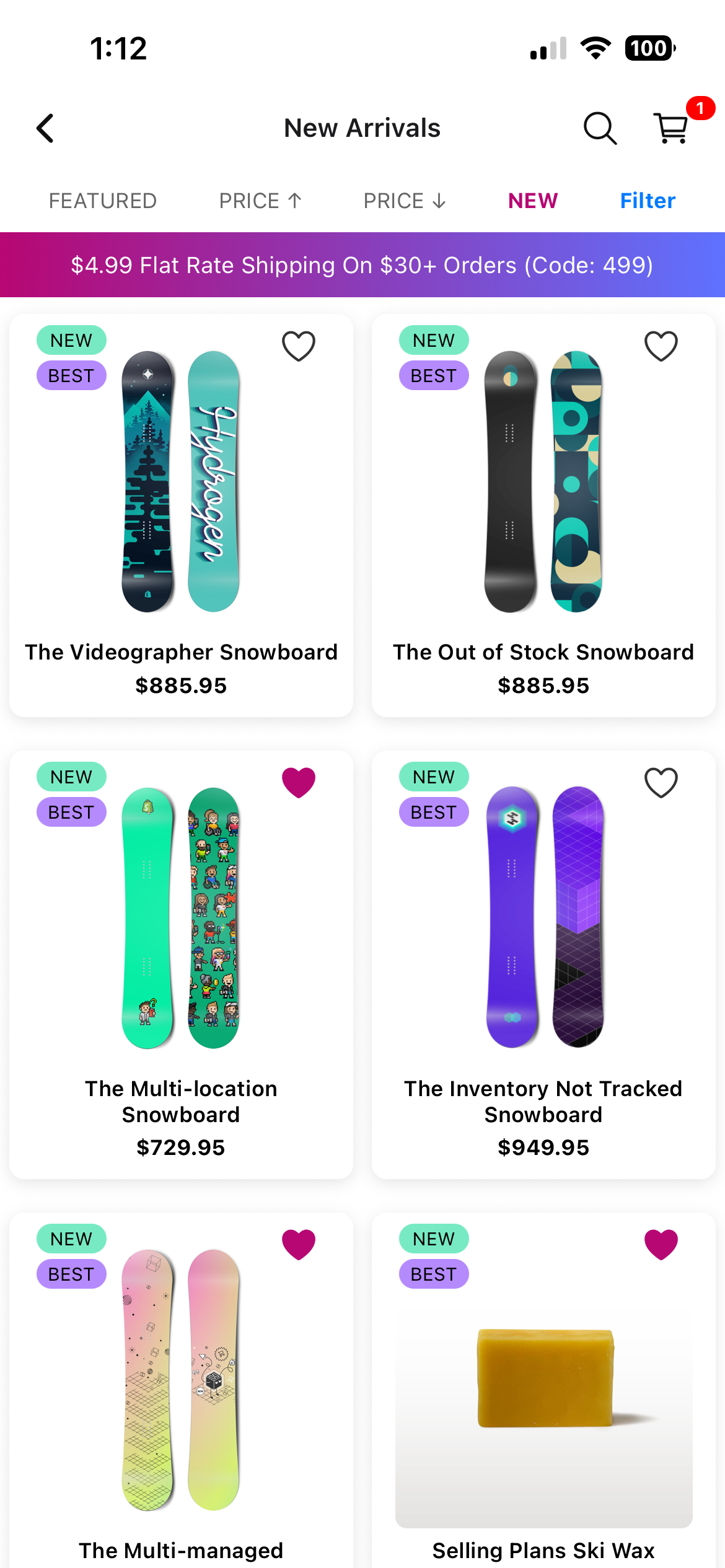Open the Filter options

(648, 201)
